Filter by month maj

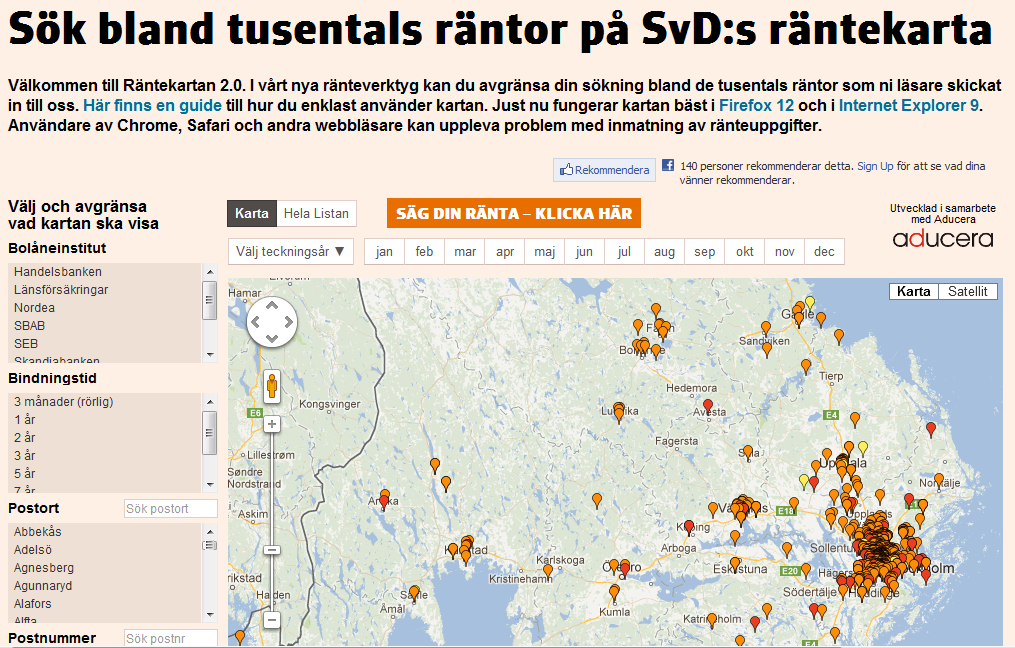(544, 252)
